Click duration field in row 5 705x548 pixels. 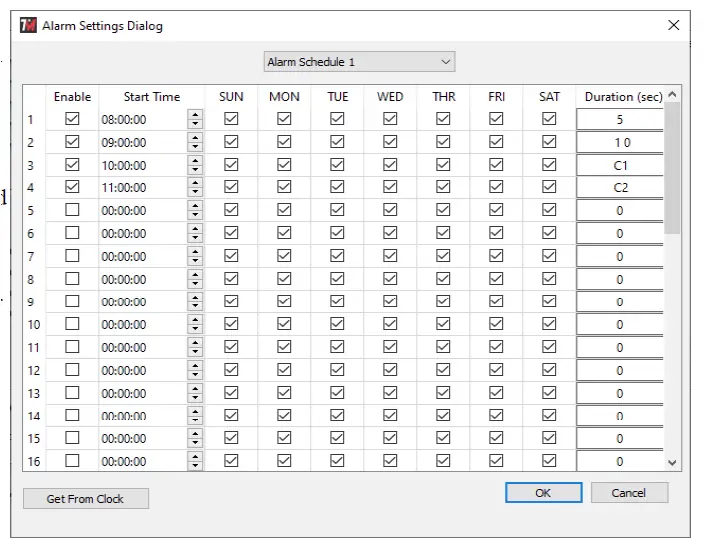tap(620, 210)
